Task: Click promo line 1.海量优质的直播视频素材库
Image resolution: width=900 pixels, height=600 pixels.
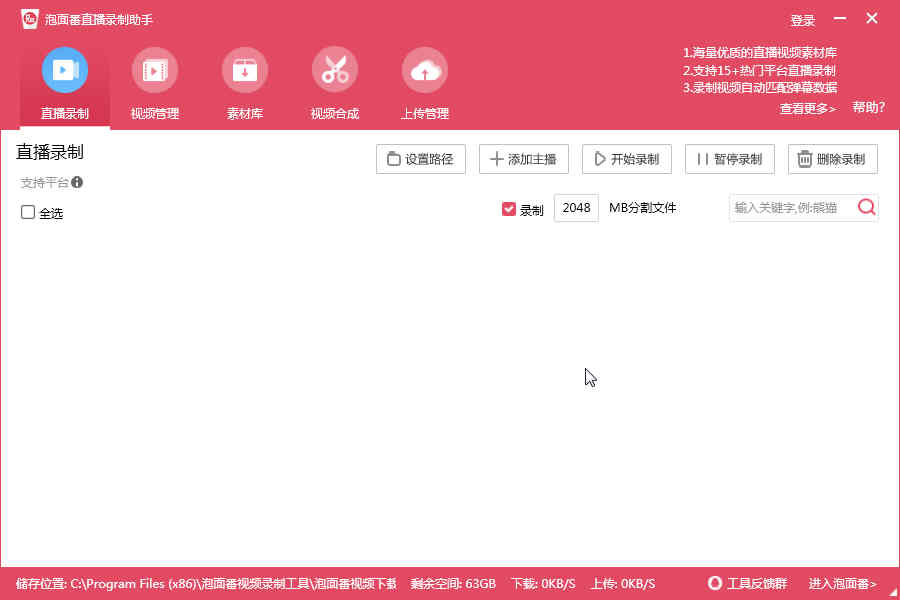Action: coord(759,53)
